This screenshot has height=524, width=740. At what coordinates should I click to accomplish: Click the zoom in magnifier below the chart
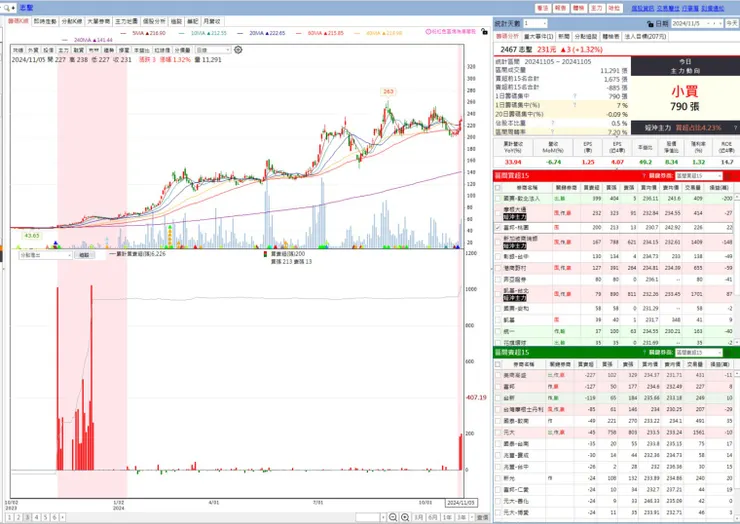click(x=405, y=517)
